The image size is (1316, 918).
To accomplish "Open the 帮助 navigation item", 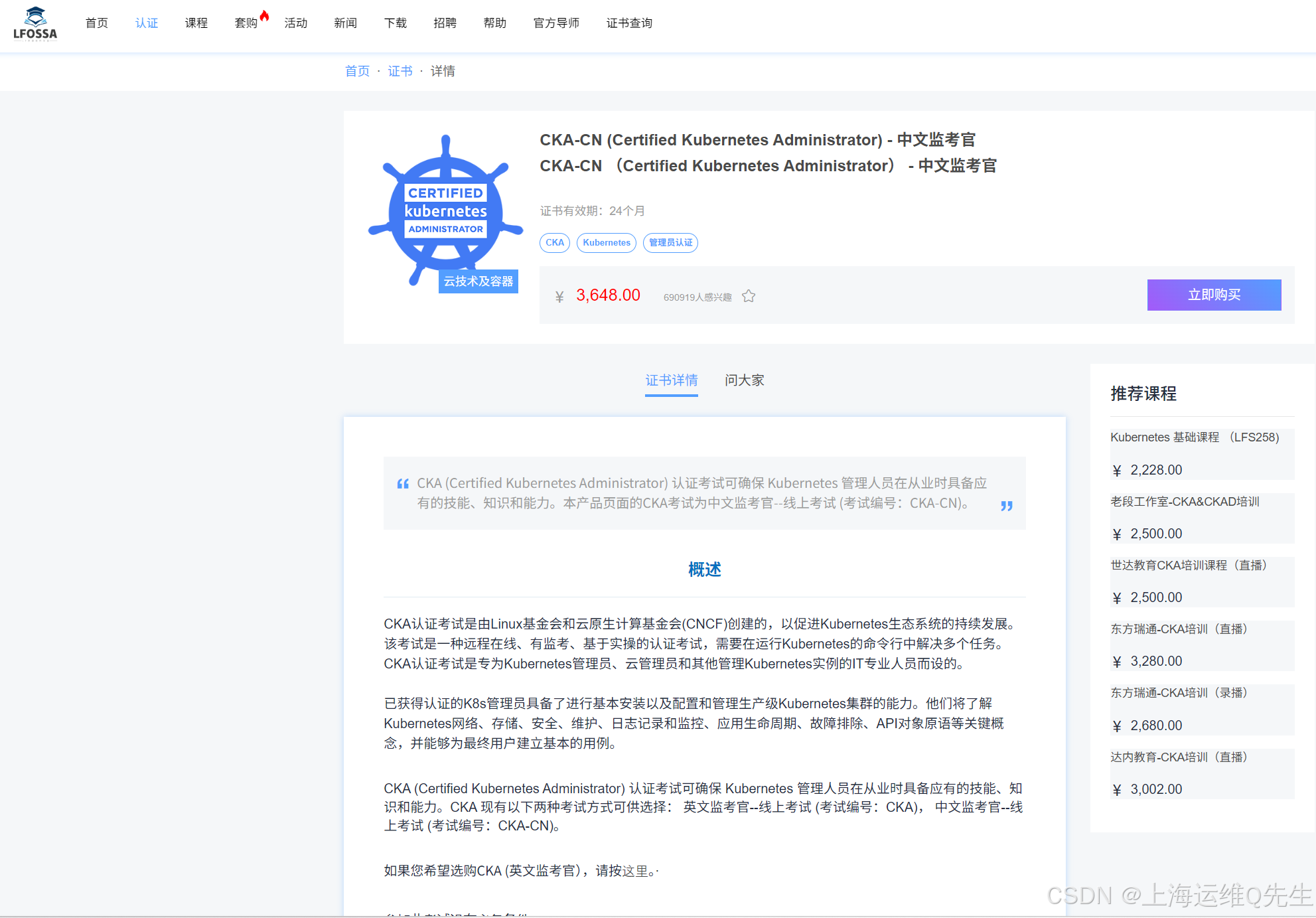I will tap(495, 23).
